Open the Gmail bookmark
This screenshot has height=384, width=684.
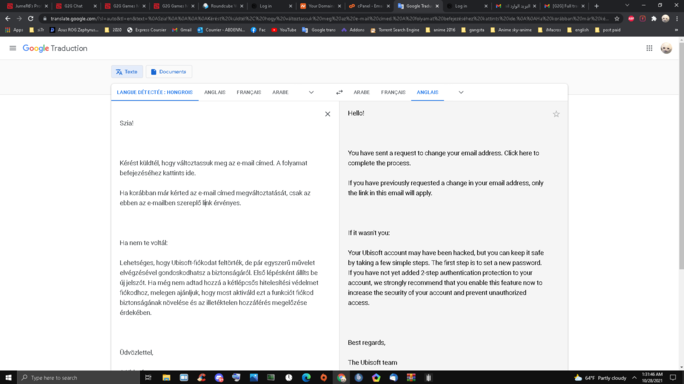182,30
